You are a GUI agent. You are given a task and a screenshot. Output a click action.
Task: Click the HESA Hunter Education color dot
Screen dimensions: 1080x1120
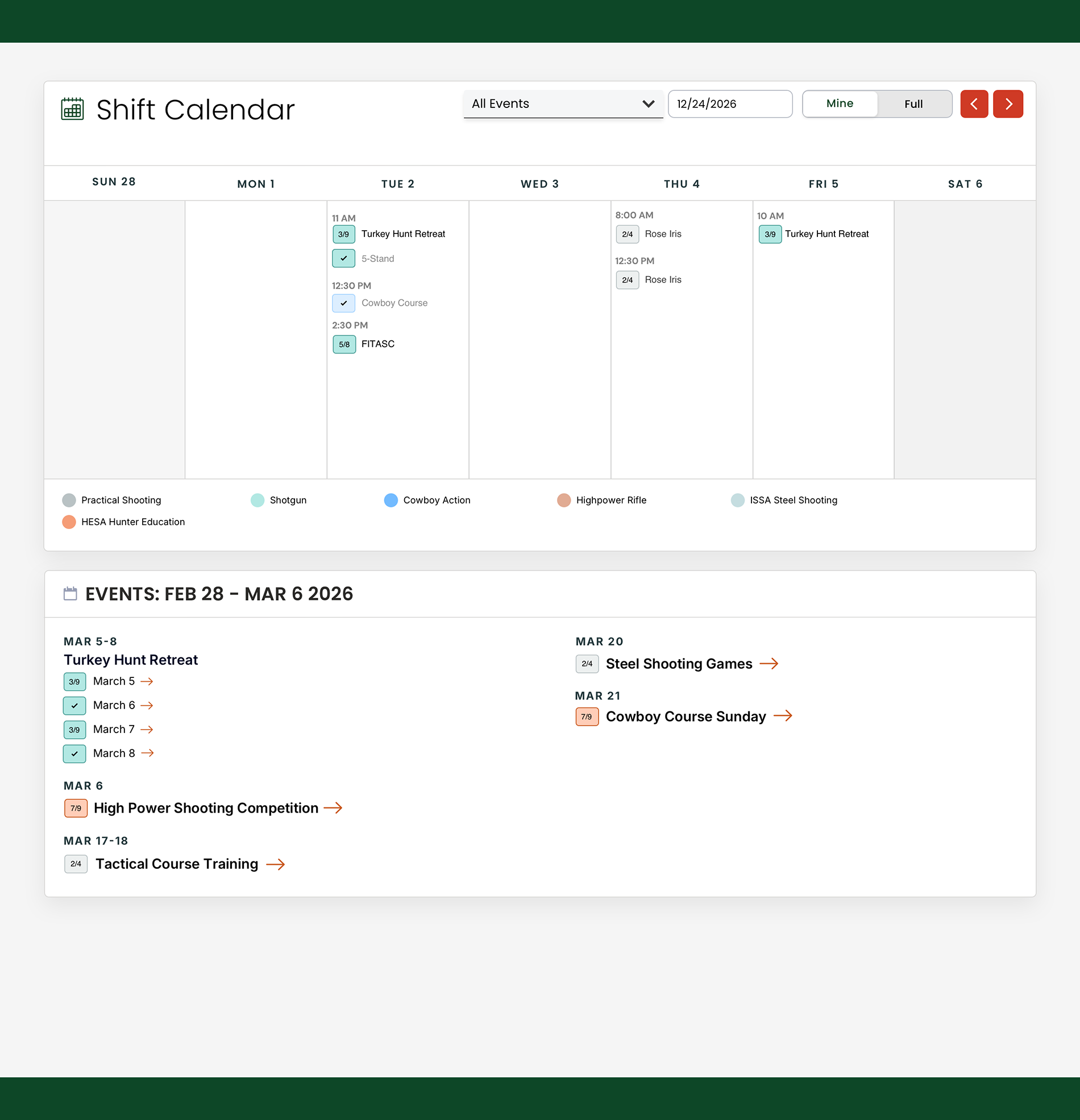tap(69, 522)
